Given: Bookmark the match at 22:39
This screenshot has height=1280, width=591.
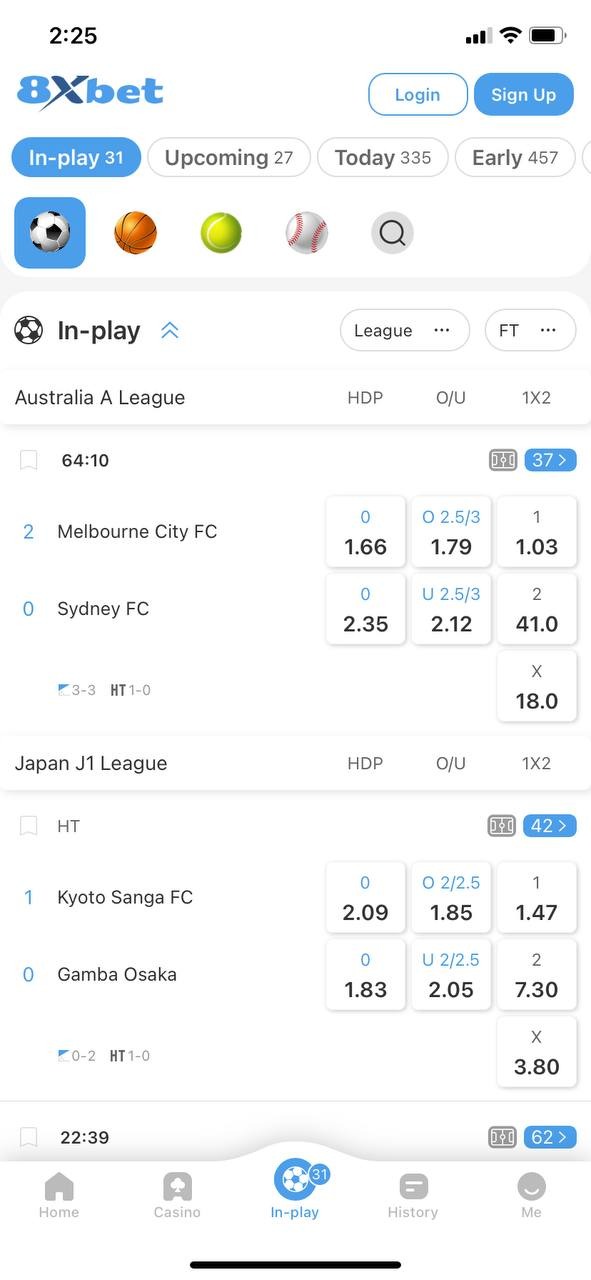Looking at the screenshot, I should [29, 1137].
